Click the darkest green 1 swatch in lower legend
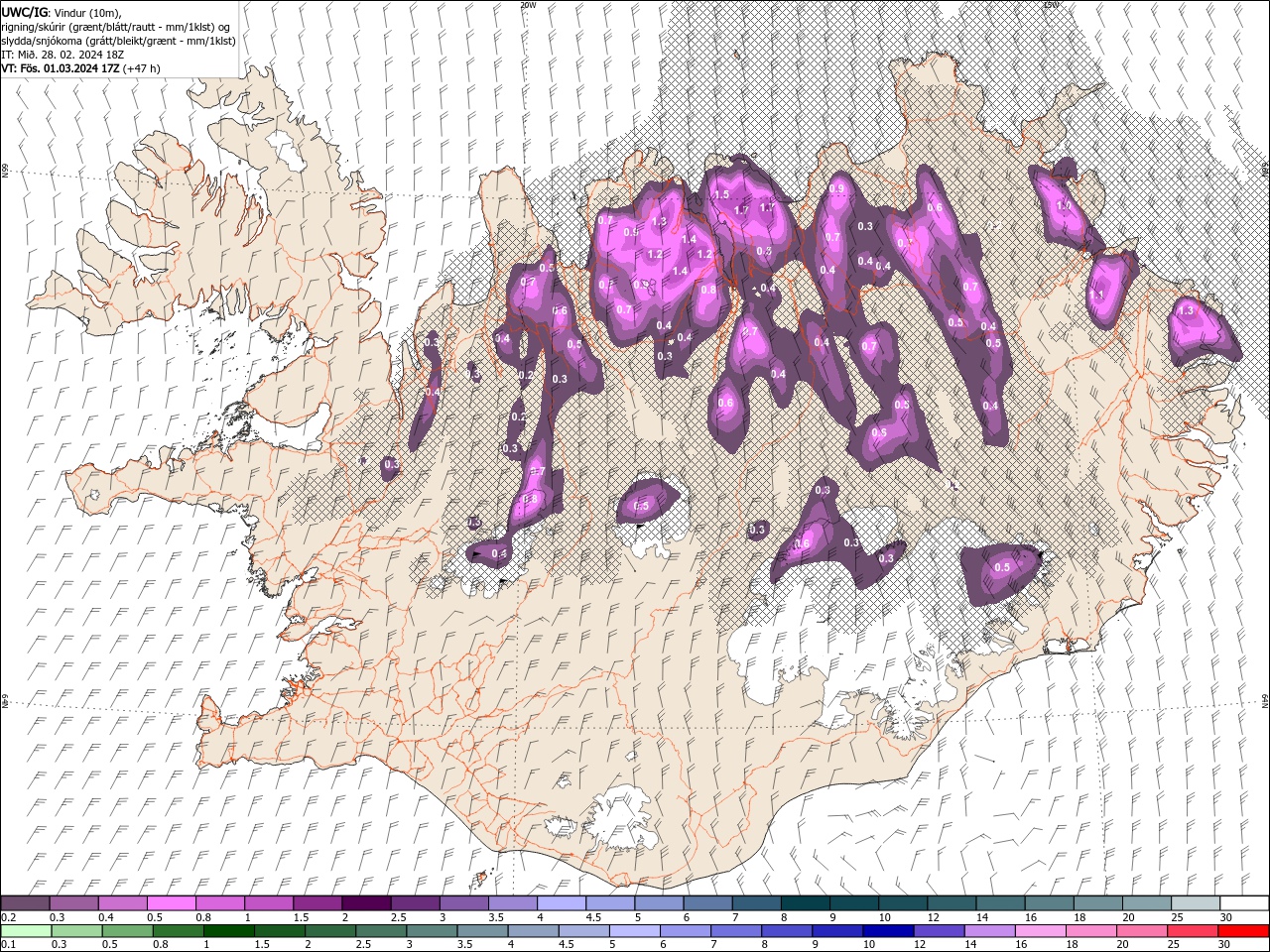This screenshot has height=952, width=1270. tap(228, 931)
